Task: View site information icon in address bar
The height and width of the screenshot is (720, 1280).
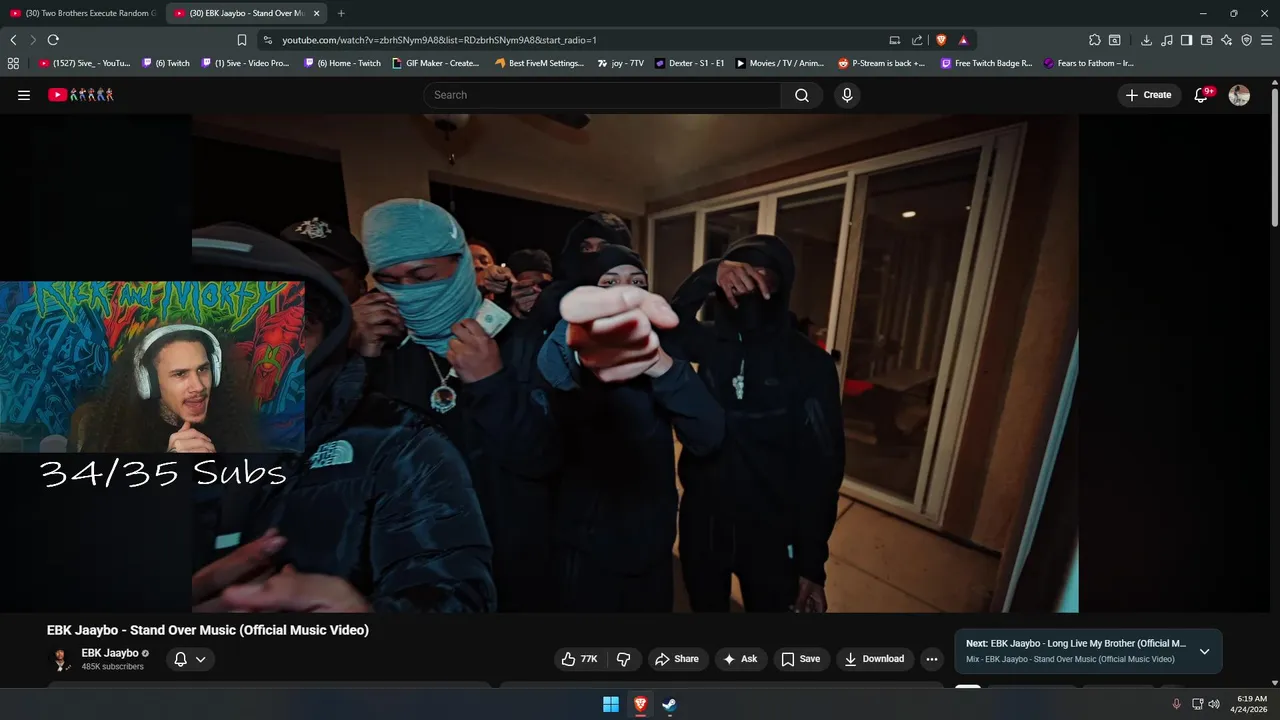Action: coord(267,40)
